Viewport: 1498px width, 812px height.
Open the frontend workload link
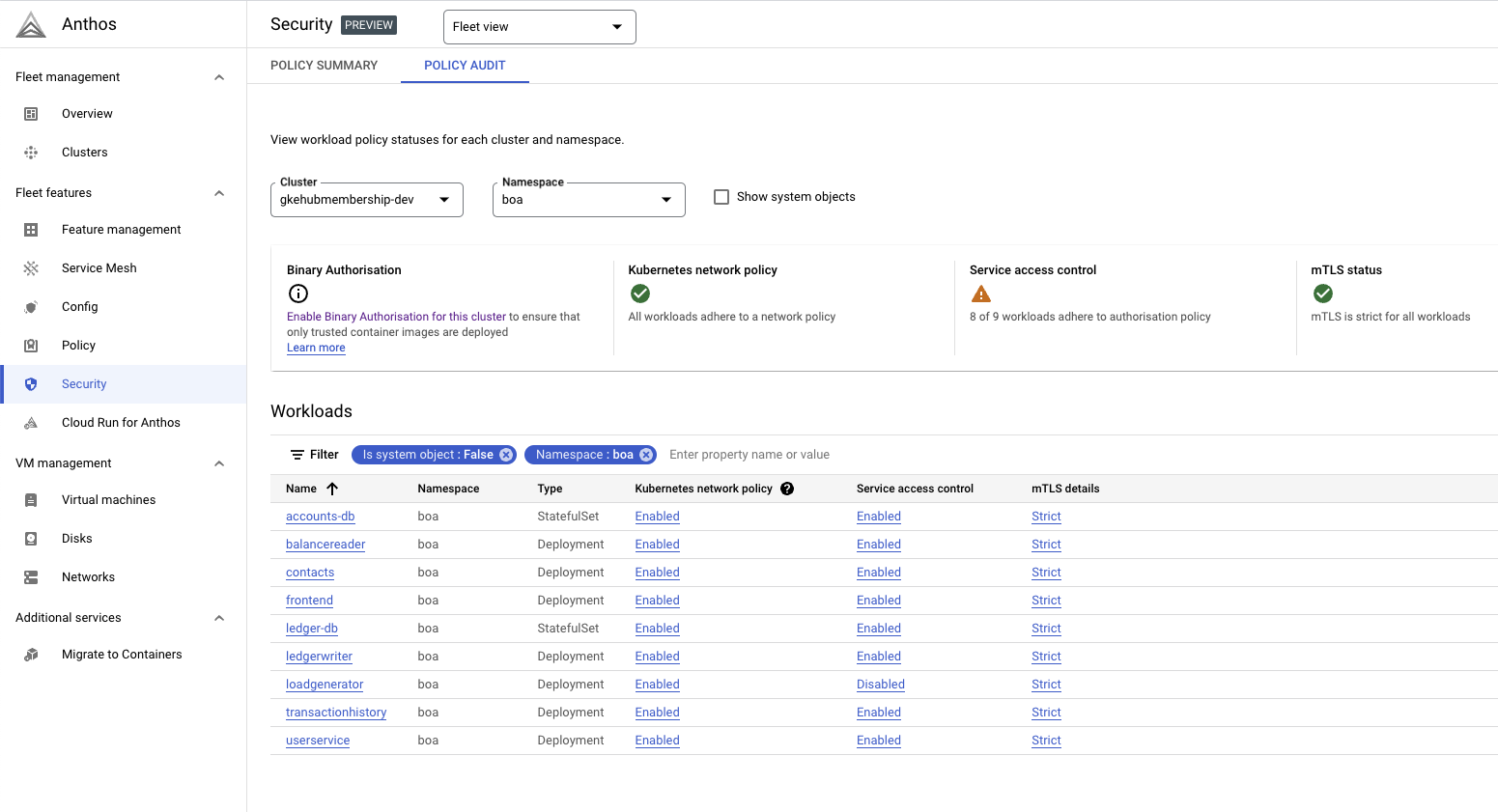309,600
